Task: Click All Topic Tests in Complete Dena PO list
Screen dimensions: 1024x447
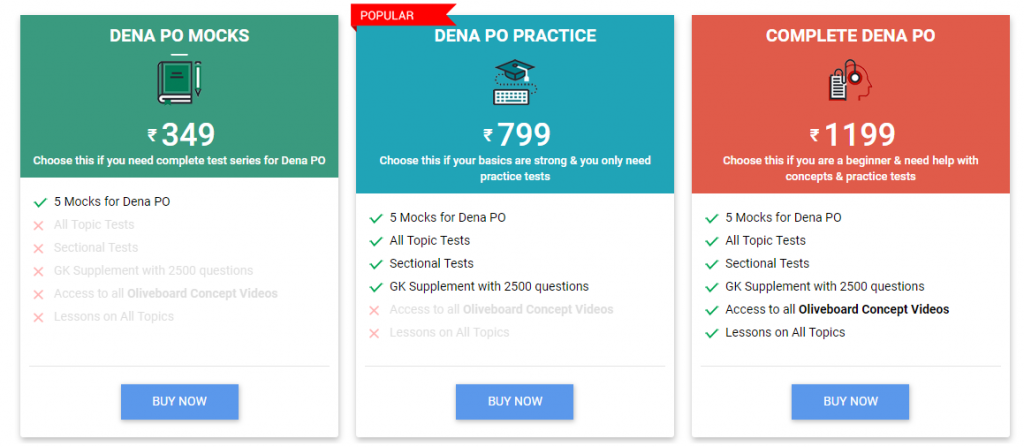Action: click(765, 240)
